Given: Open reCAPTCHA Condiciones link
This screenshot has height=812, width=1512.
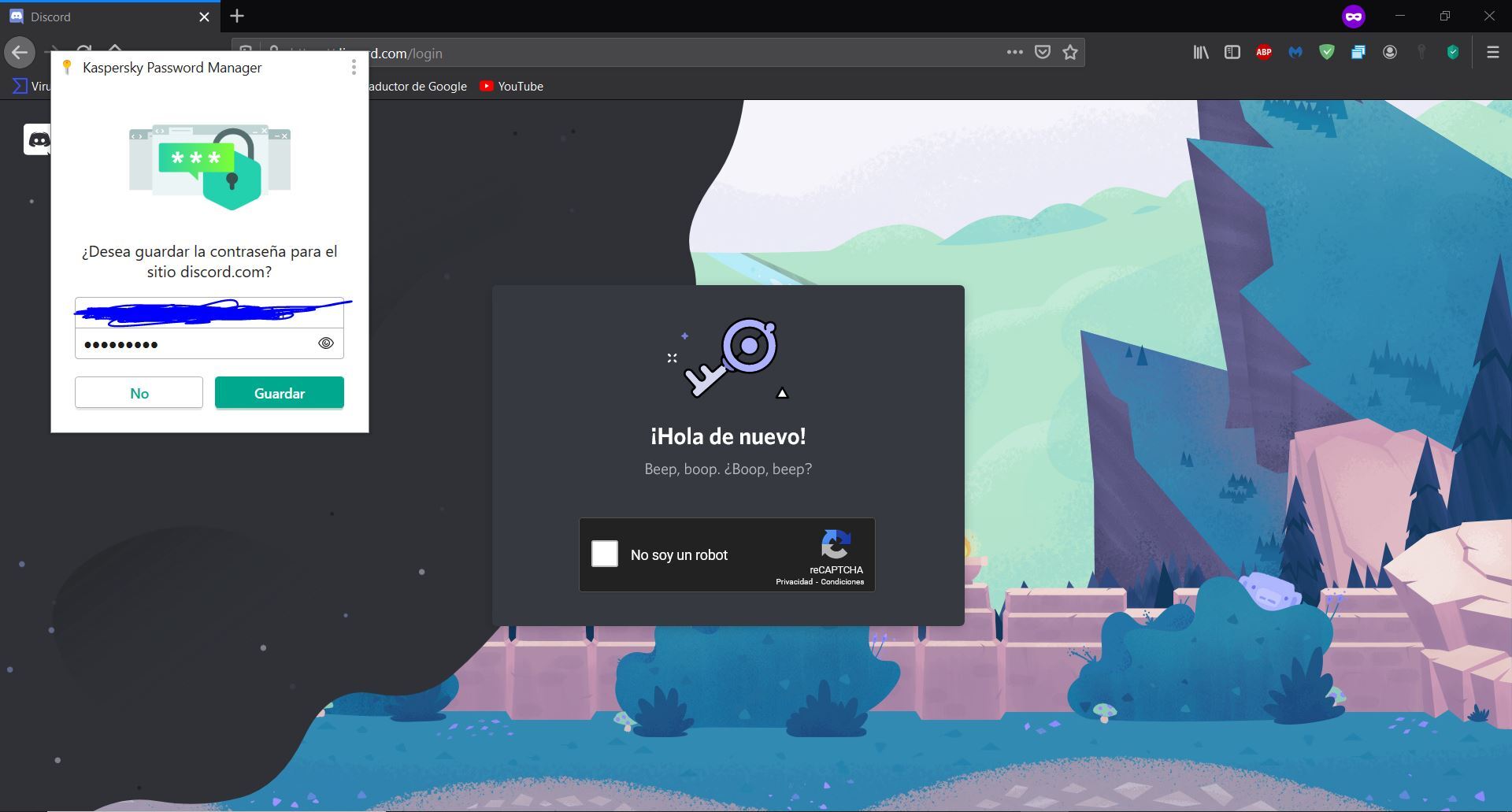Looking at the screenshot, I should tap(843, 582).
